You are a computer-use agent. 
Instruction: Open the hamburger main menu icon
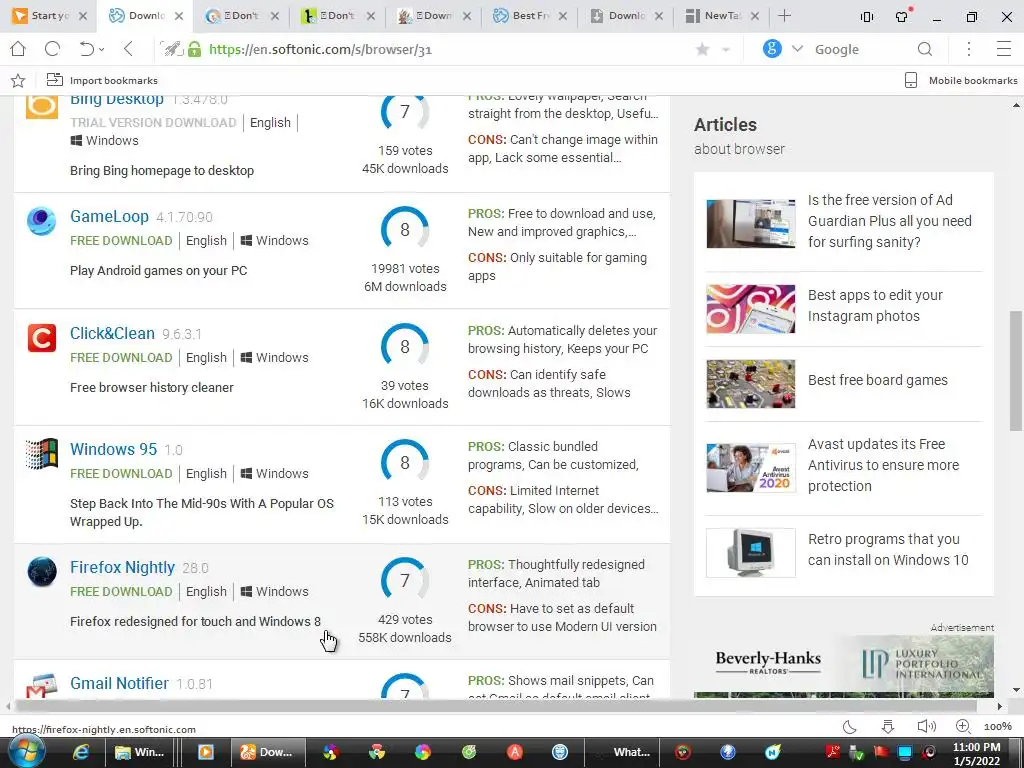pos(1004,49)
